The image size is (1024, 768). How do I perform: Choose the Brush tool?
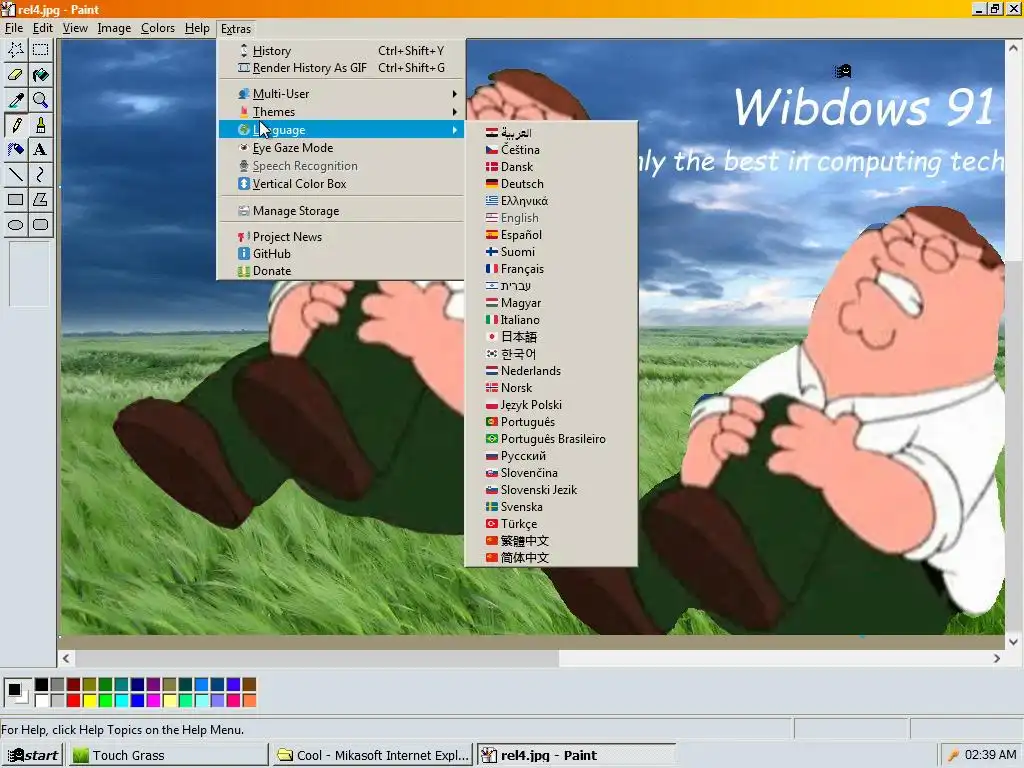coord(40,125)
